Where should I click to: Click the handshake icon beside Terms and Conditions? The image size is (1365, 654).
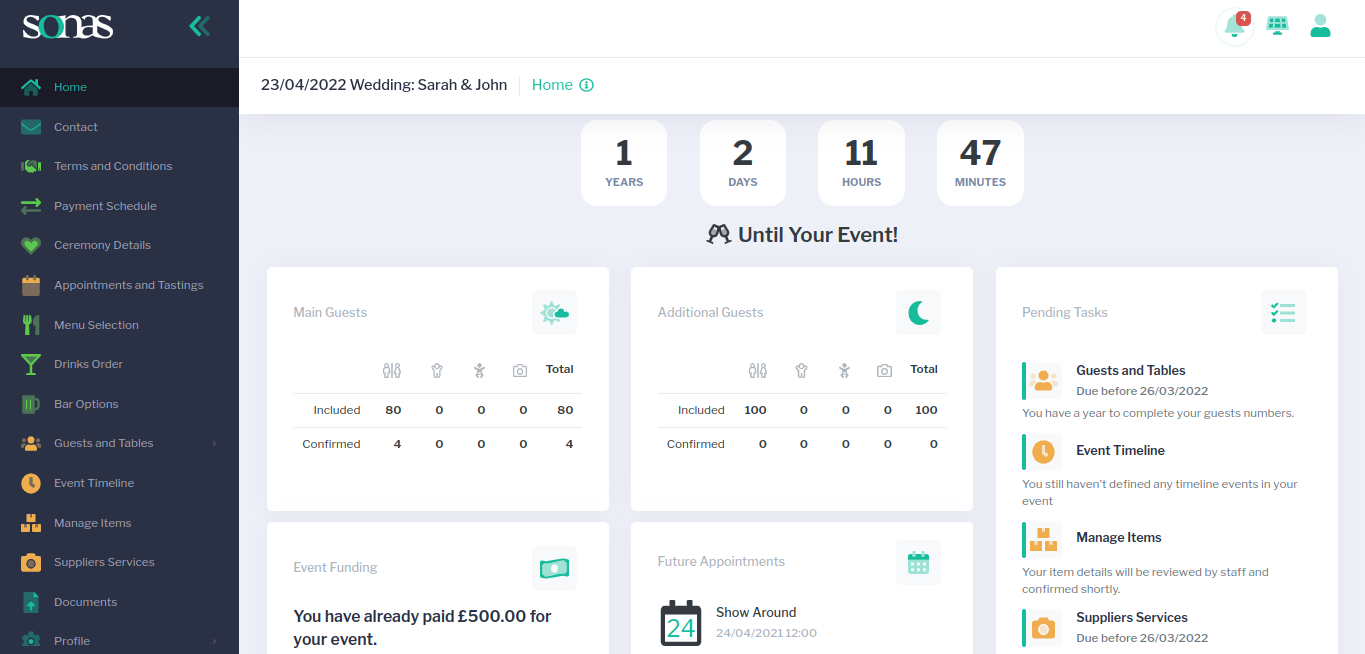click(31, 166)
